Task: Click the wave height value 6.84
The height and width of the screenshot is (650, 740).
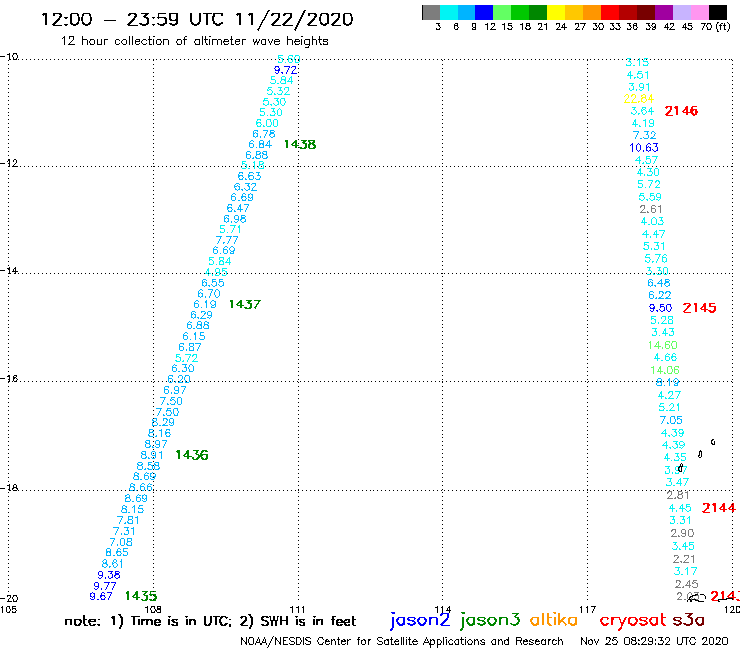Action: [x=260, y=144]
